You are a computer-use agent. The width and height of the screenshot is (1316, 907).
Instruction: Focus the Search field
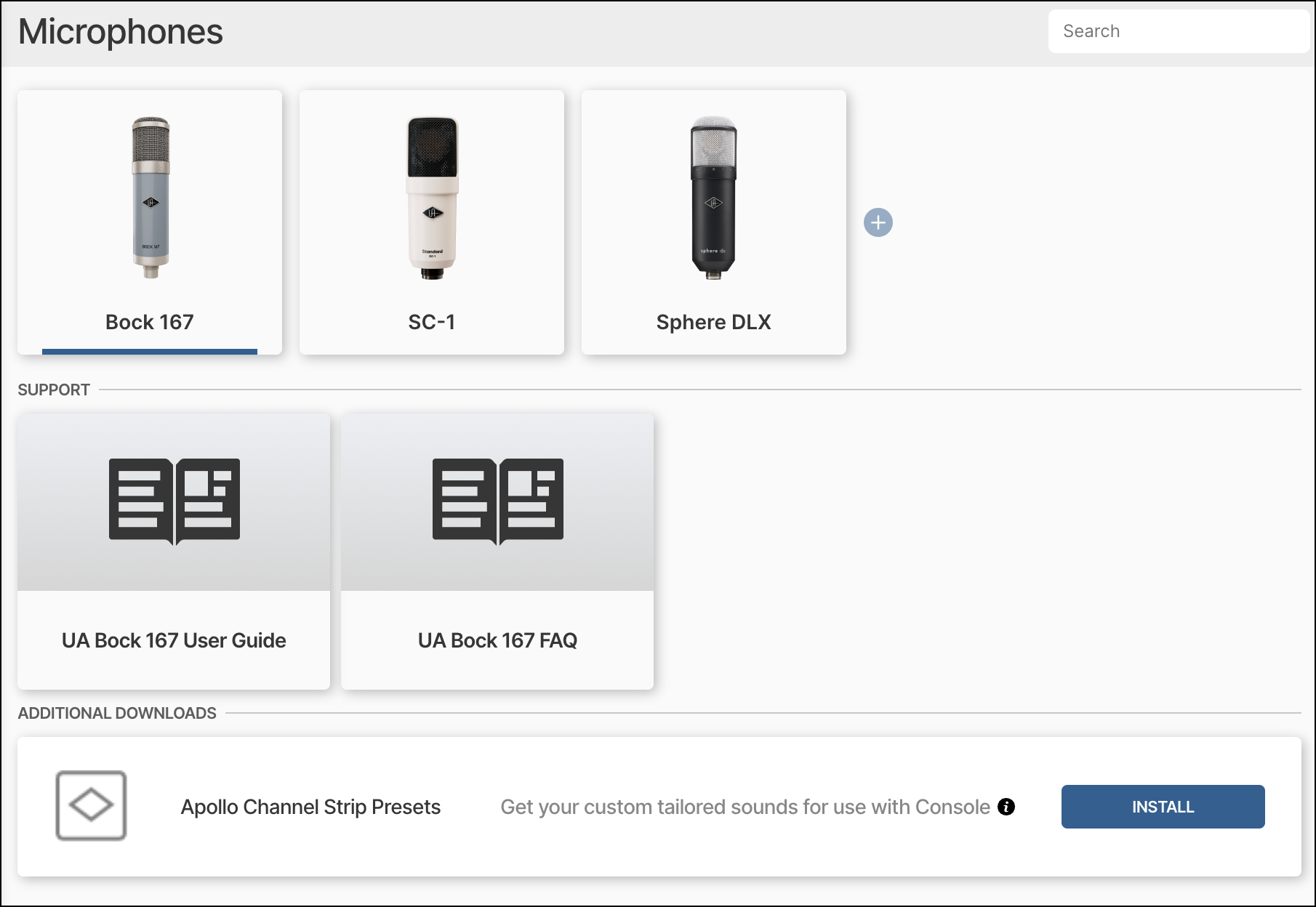coord(1179,31)
